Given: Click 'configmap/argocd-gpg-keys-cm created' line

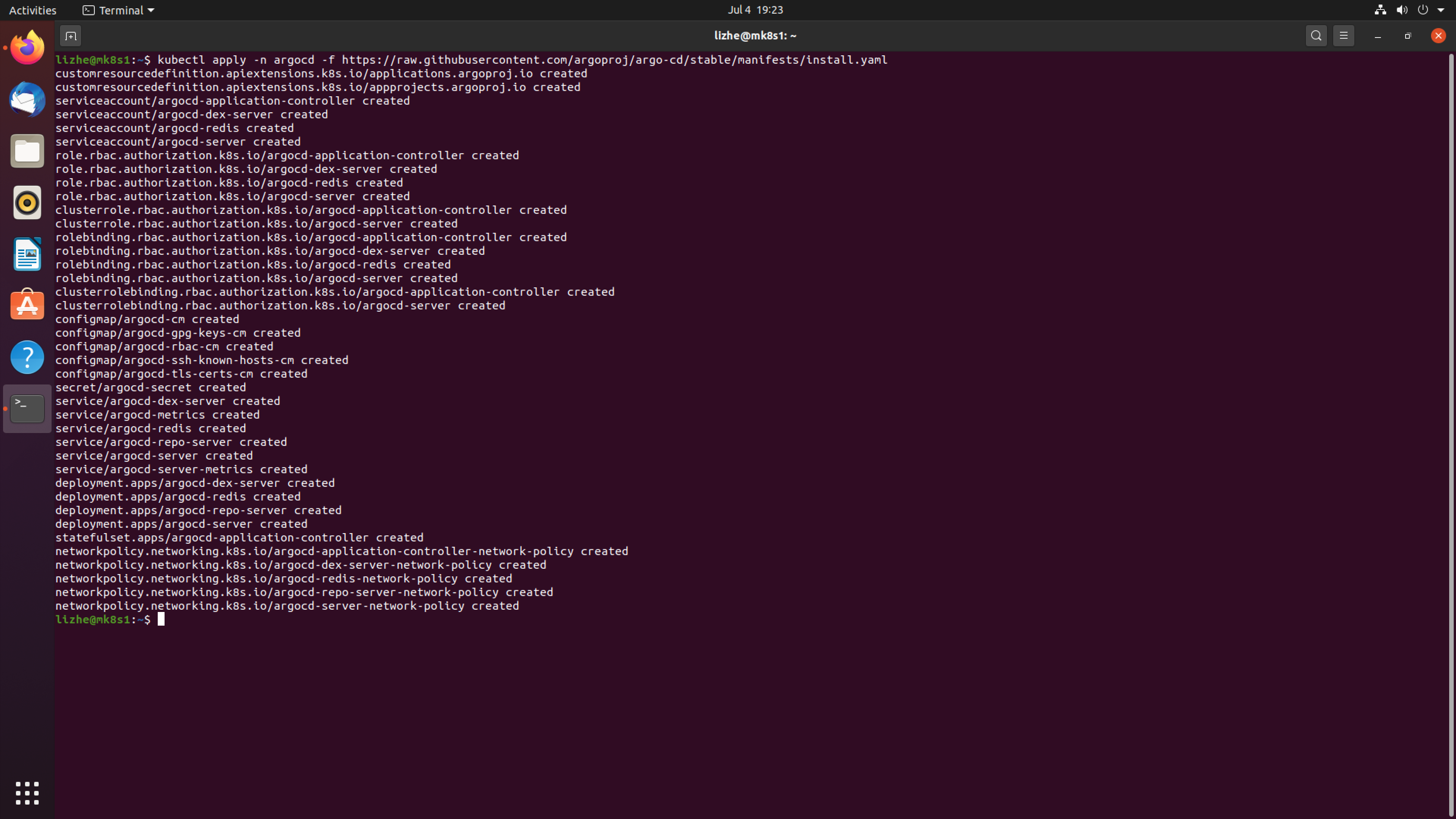Looking at the screenshot, I should coord(178,333).
